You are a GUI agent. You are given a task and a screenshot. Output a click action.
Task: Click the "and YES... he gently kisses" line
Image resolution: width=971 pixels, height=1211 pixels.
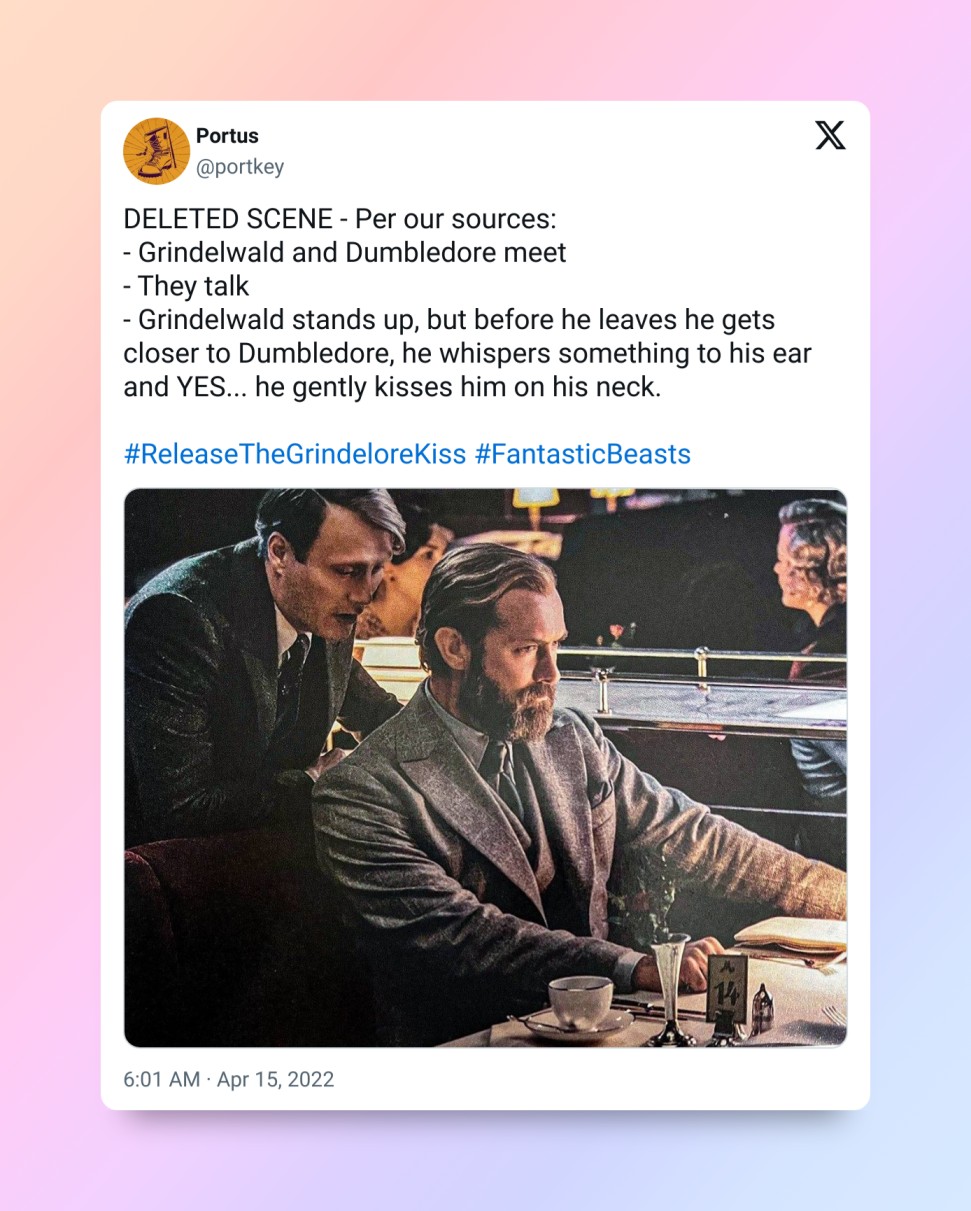(392, 387)
